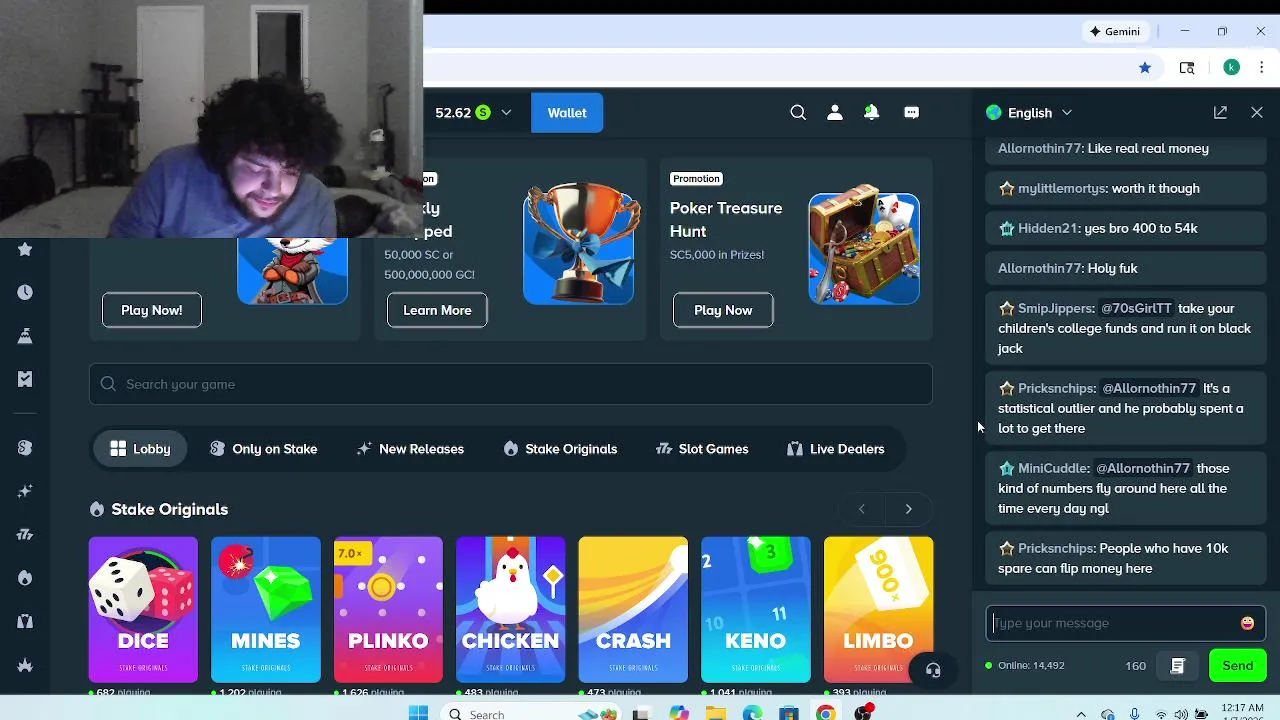
Task: Open Gemini in Chrome title bar
Action: click(x=1115, y=31)
